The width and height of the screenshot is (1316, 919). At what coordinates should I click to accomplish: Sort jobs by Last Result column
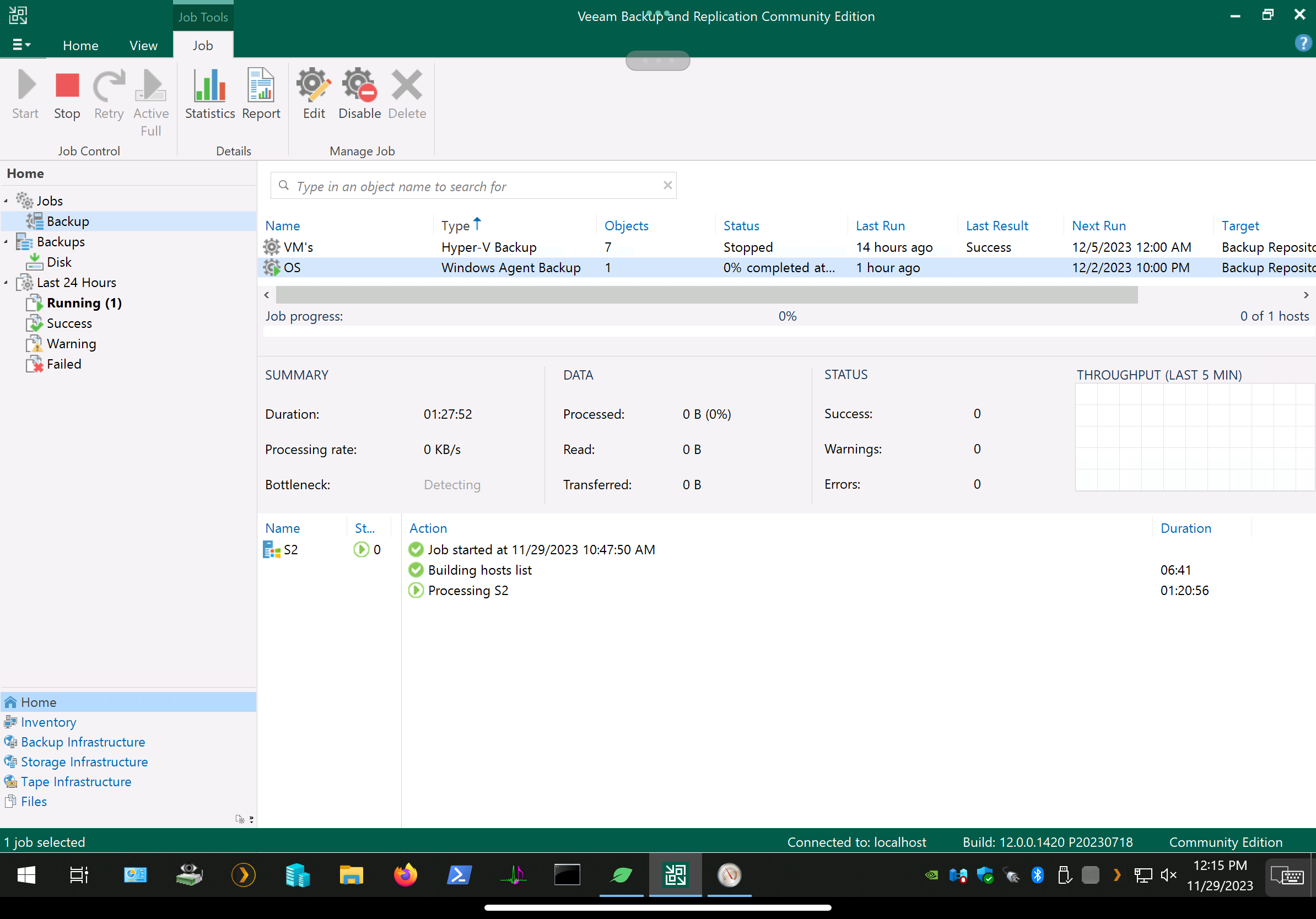(997, 226)
